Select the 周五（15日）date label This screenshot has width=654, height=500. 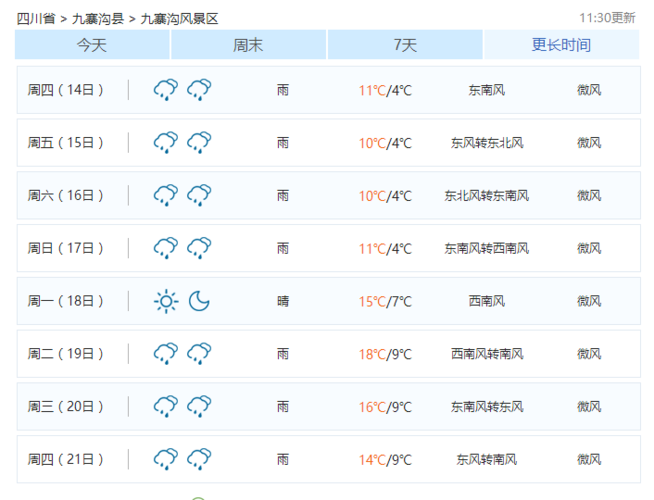[x=65, y=143]
